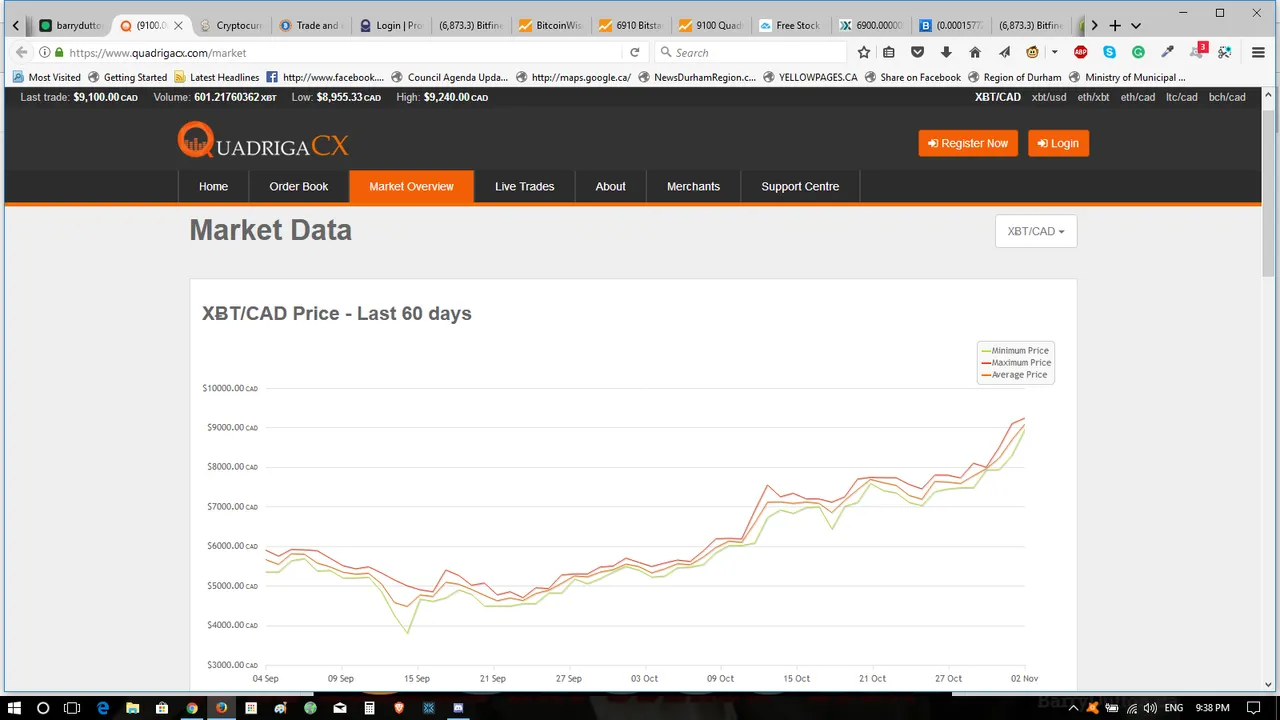Open the Calculator from the taskbar
This screenshot has width=1280, height=720.
(x=369, y=708)
